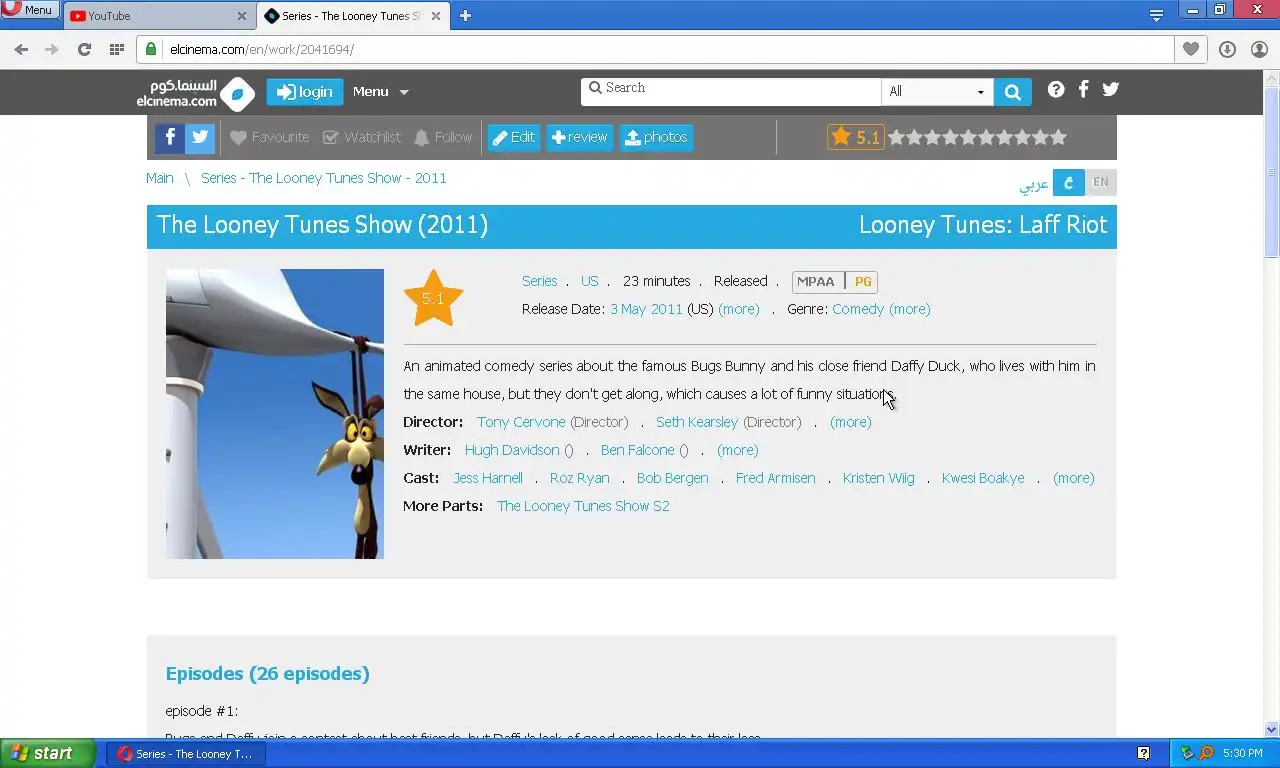The width and height of the screenshot is (1280, 768).
Task: Open the Main breadcrumb link
Action: coord(159,178)
